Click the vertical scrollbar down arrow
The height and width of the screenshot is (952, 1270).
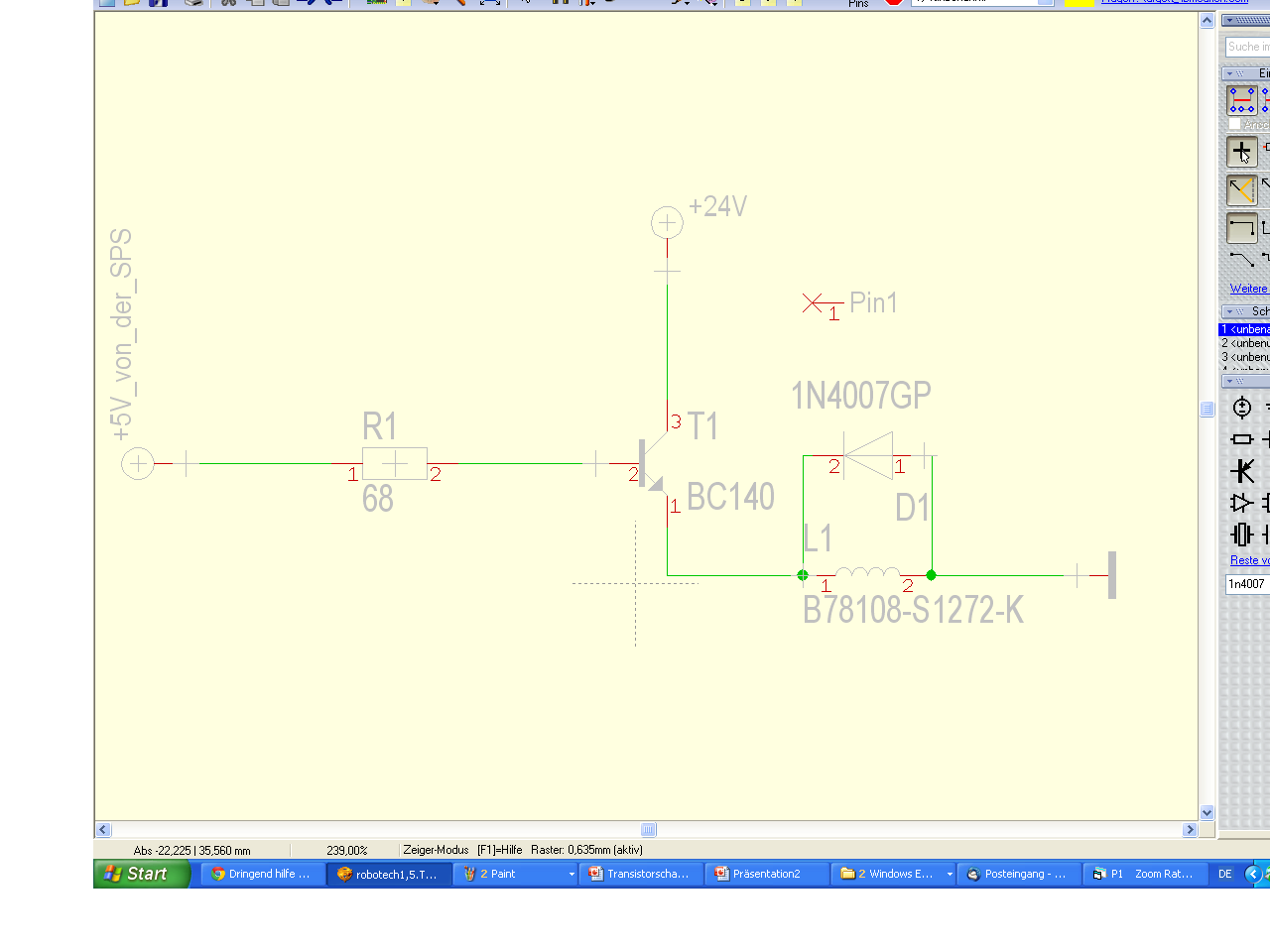(x=1206, y=812)
